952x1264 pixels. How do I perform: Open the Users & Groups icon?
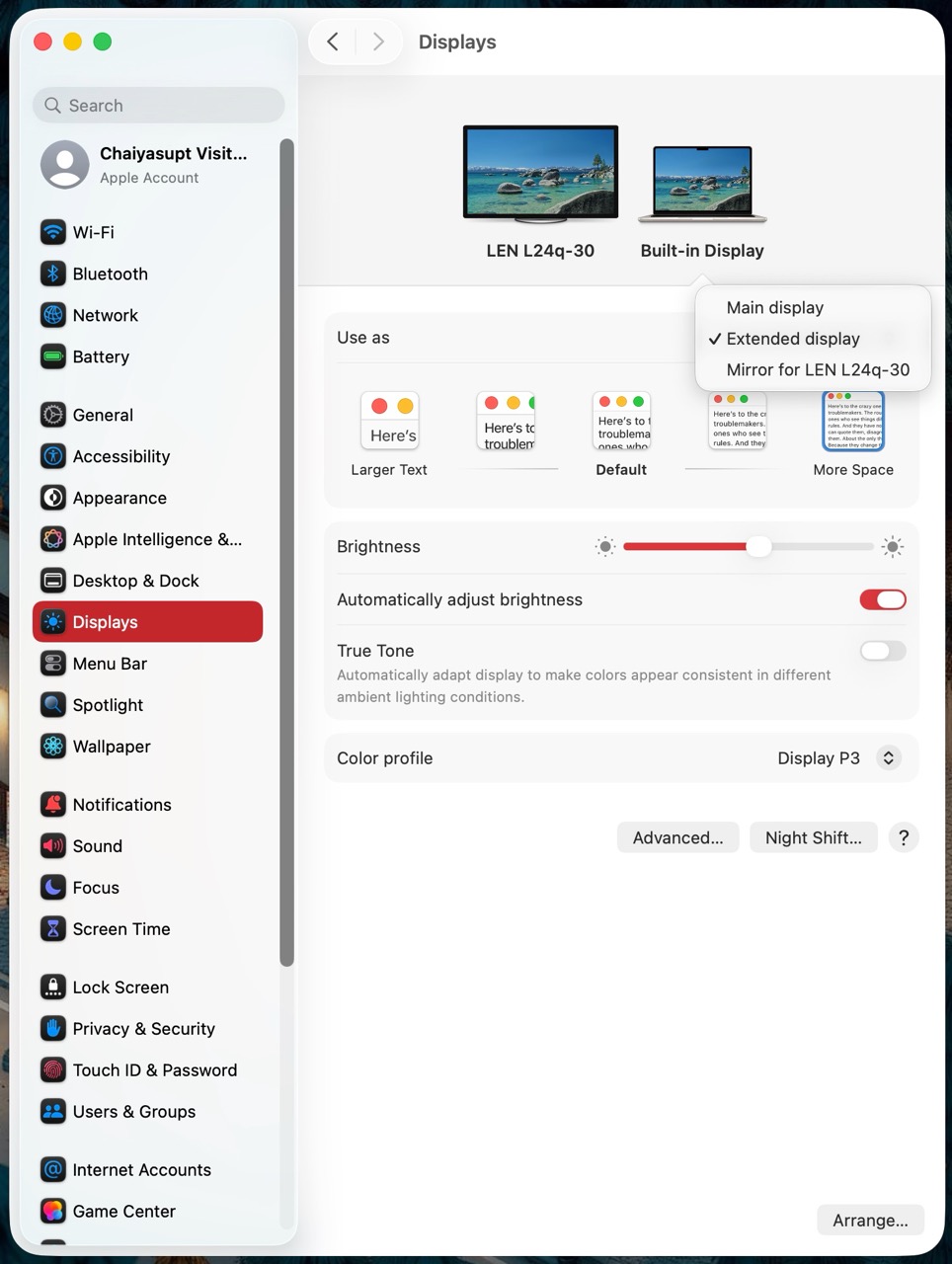(x=53, y=1112)
